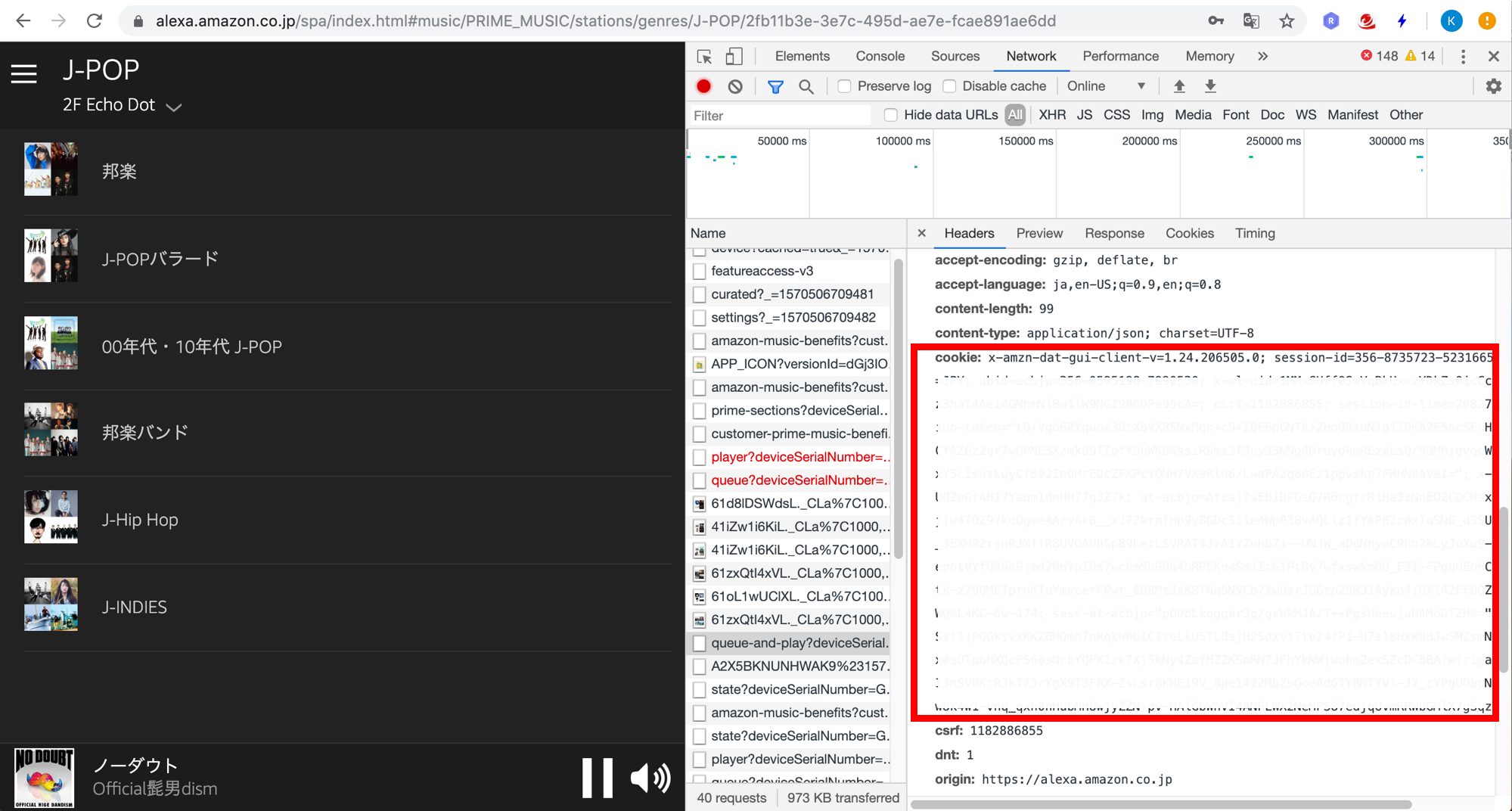The height and width of the screenshot is (811, 1512).
Task: Filter requests by CSS type
Action: 1116,115
